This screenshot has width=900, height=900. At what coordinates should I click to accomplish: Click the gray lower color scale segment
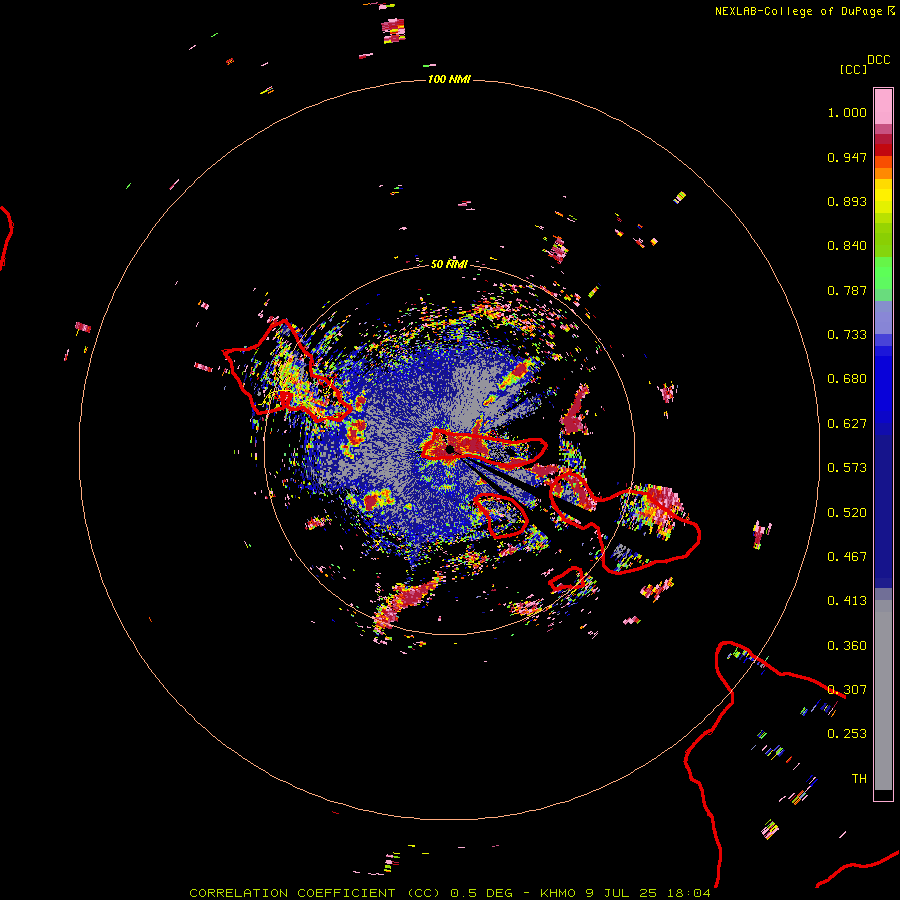[883, 695]
